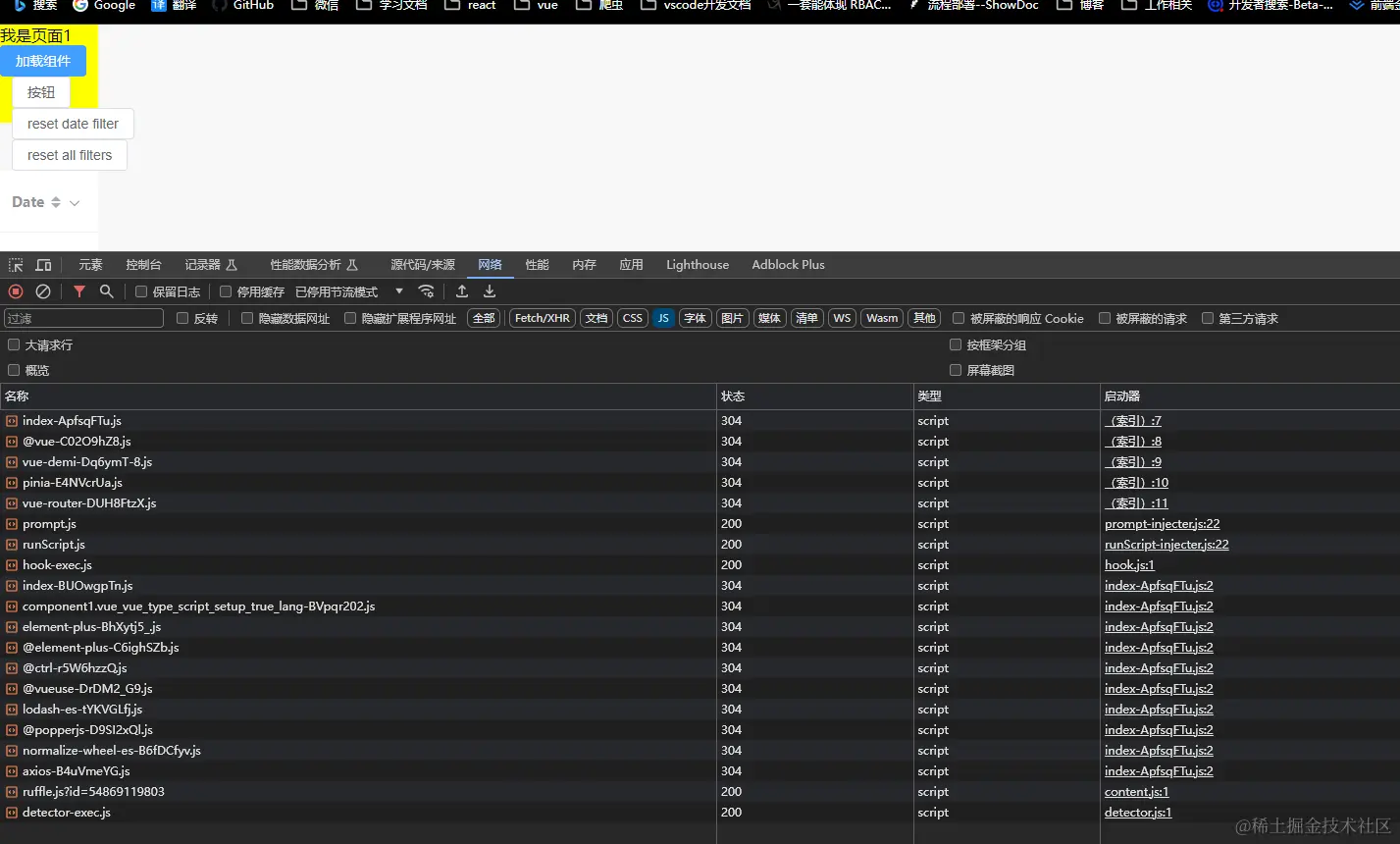
Task: Select the 网络 tab
Action: click(490, 265)
